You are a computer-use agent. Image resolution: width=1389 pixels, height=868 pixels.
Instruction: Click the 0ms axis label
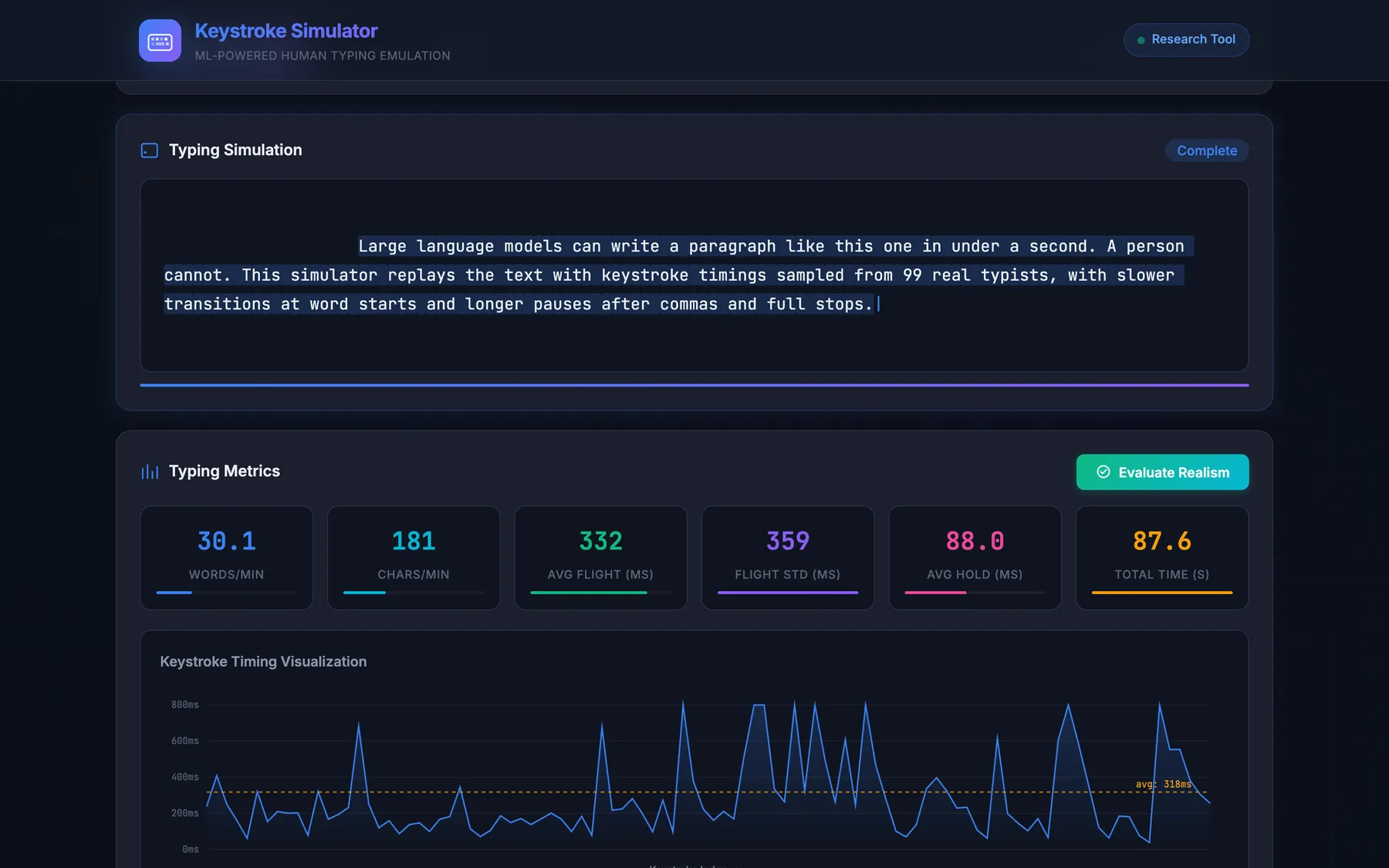pos(191,849)
